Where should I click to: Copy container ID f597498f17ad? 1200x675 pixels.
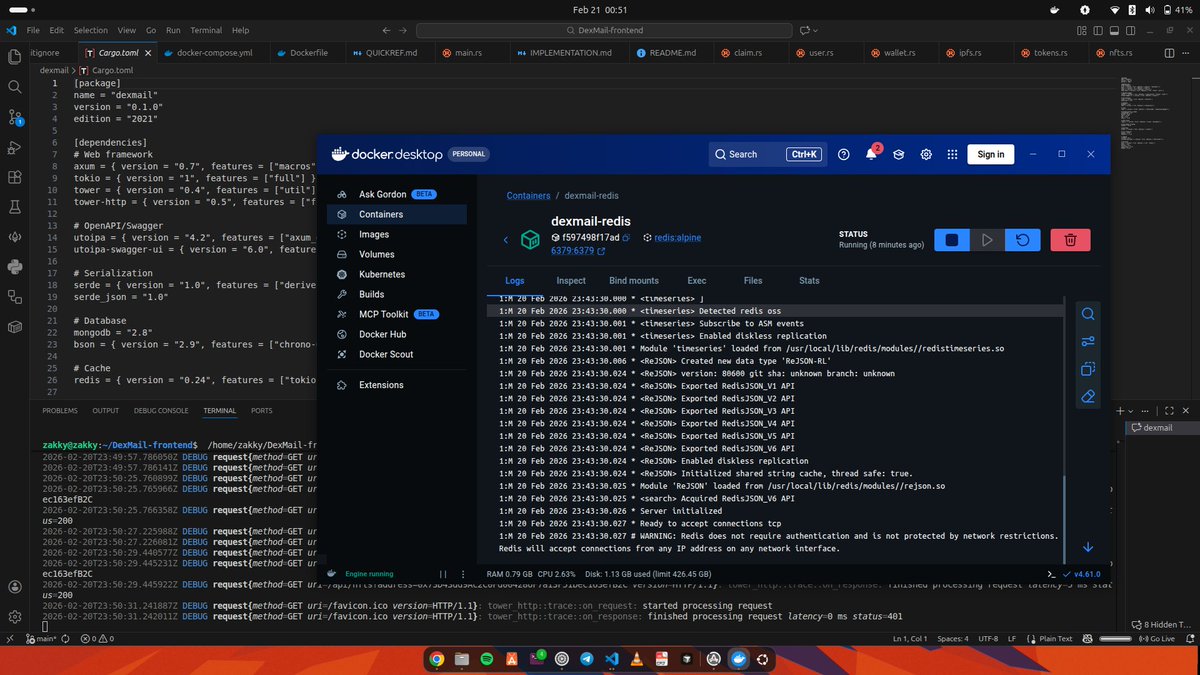click(x=626, y=238)
